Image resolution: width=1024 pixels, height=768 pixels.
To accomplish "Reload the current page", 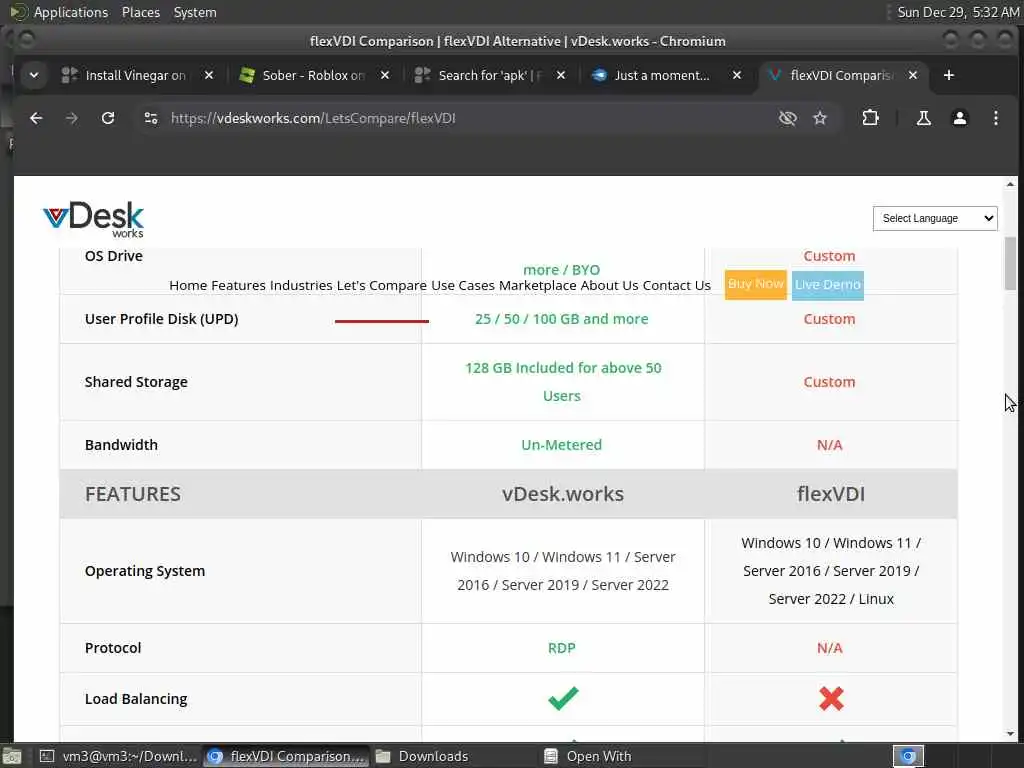I will click(108, 118).
